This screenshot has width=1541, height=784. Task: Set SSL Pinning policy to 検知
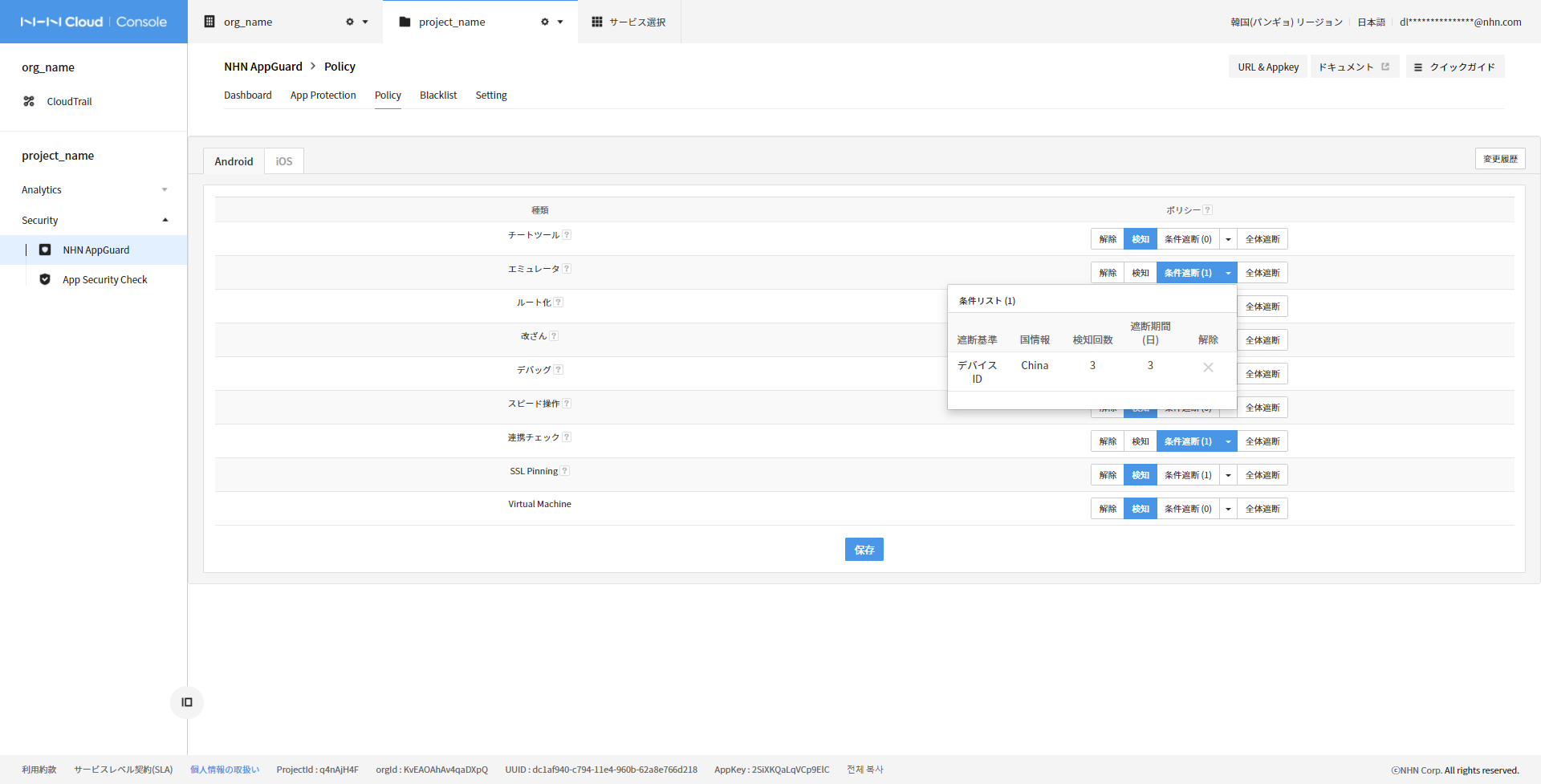[x=1141, y=475]
